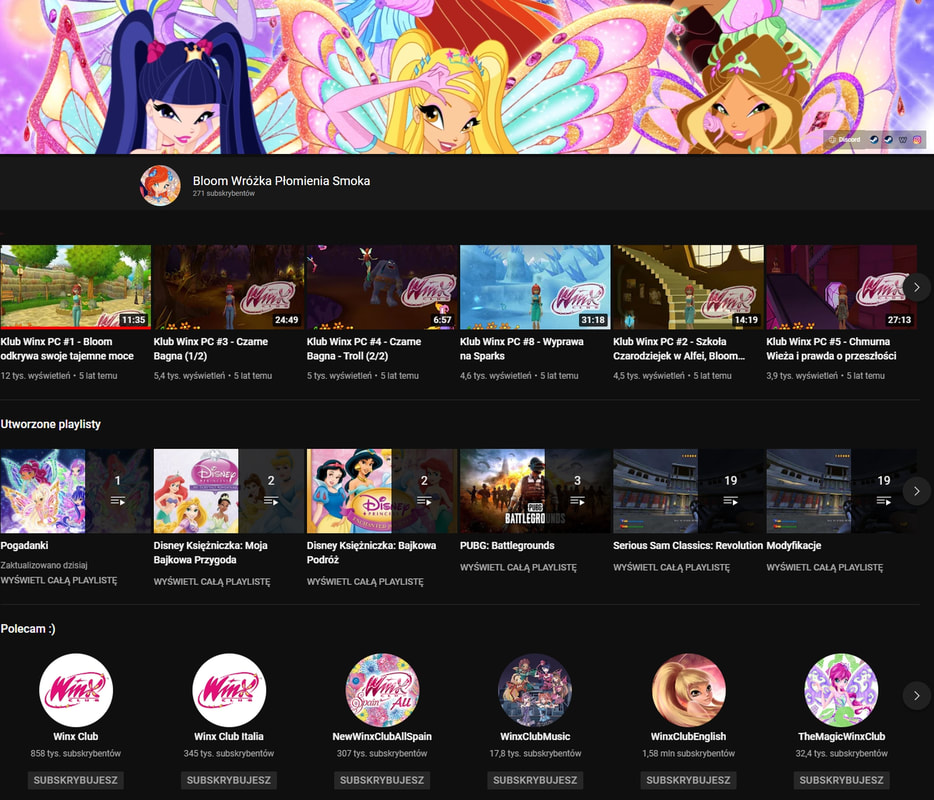Viewport: 934px width, 800px height.
Task: Open the TheMagicWinxClub channel avatar
Action: pos(841,690)
